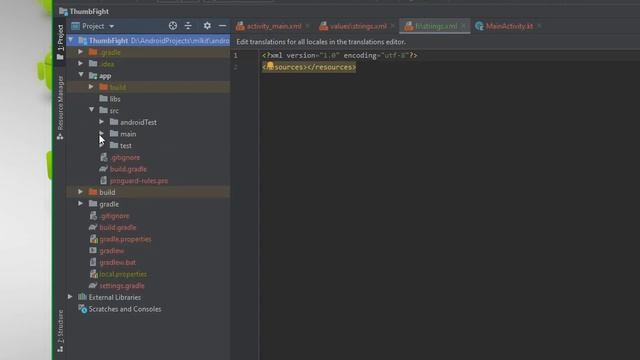
Task: Click line number 1 in gutter
Action: (236, 55)
